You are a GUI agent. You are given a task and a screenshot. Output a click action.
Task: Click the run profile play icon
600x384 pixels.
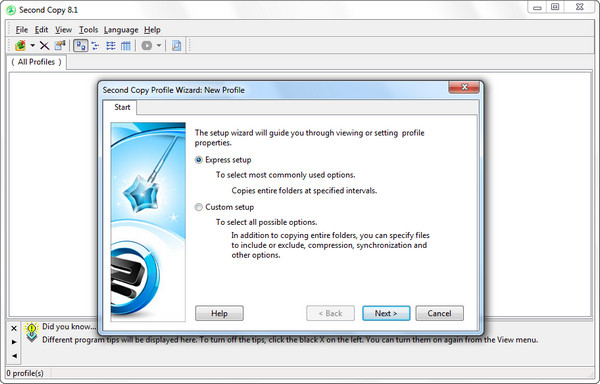pos(147,46)
